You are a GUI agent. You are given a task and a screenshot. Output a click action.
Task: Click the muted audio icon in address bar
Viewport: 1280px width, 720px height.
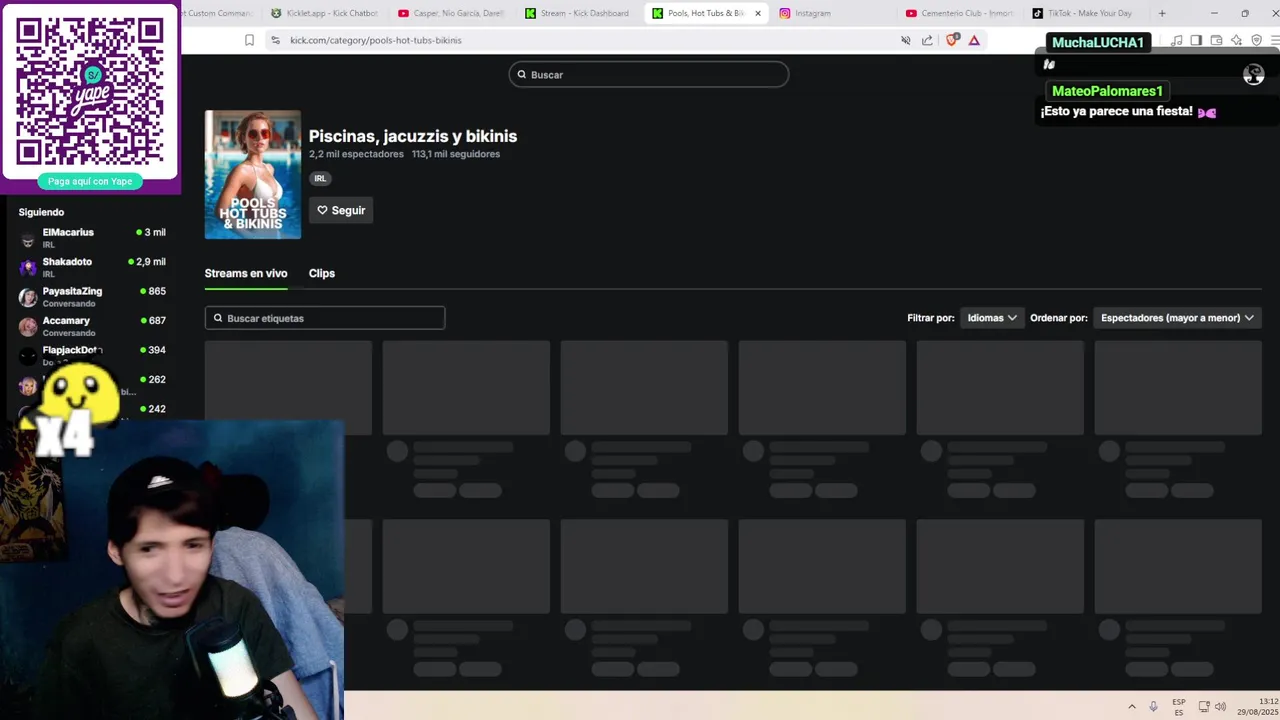click(x=906, y=40)
